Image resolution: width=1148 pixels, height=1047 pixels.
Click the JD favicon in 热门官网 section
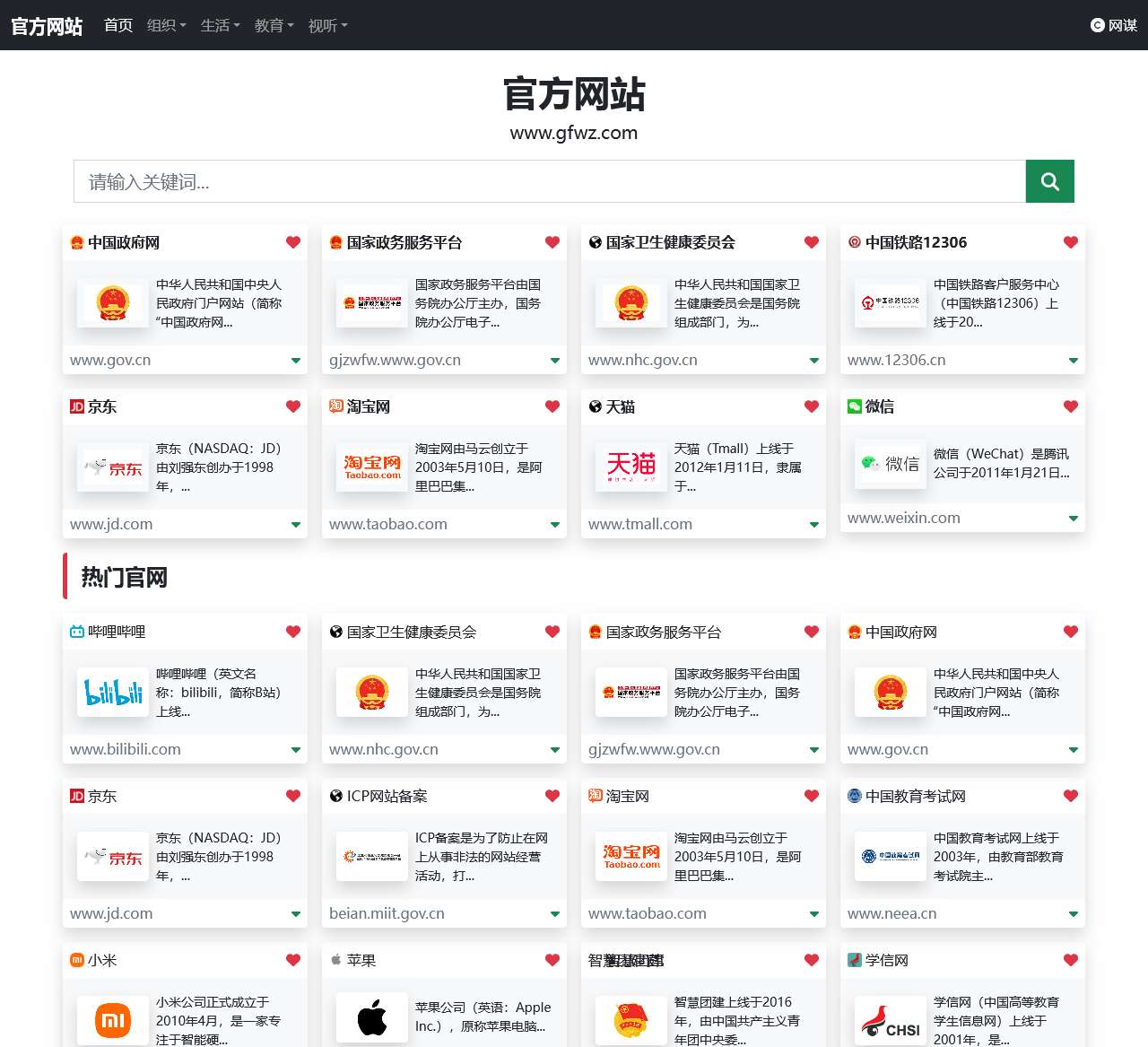[77, 796]
